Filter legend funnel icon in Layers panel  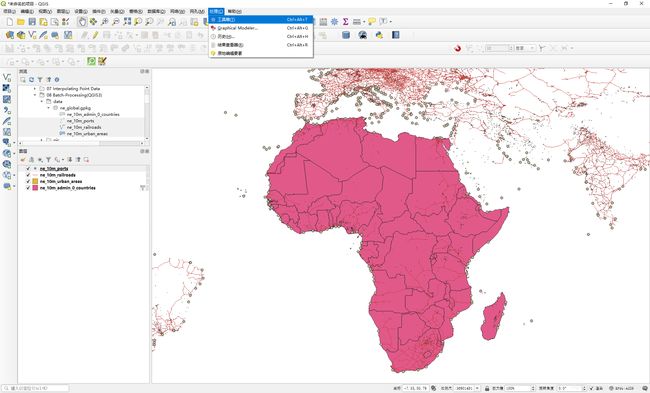[49, 160]
